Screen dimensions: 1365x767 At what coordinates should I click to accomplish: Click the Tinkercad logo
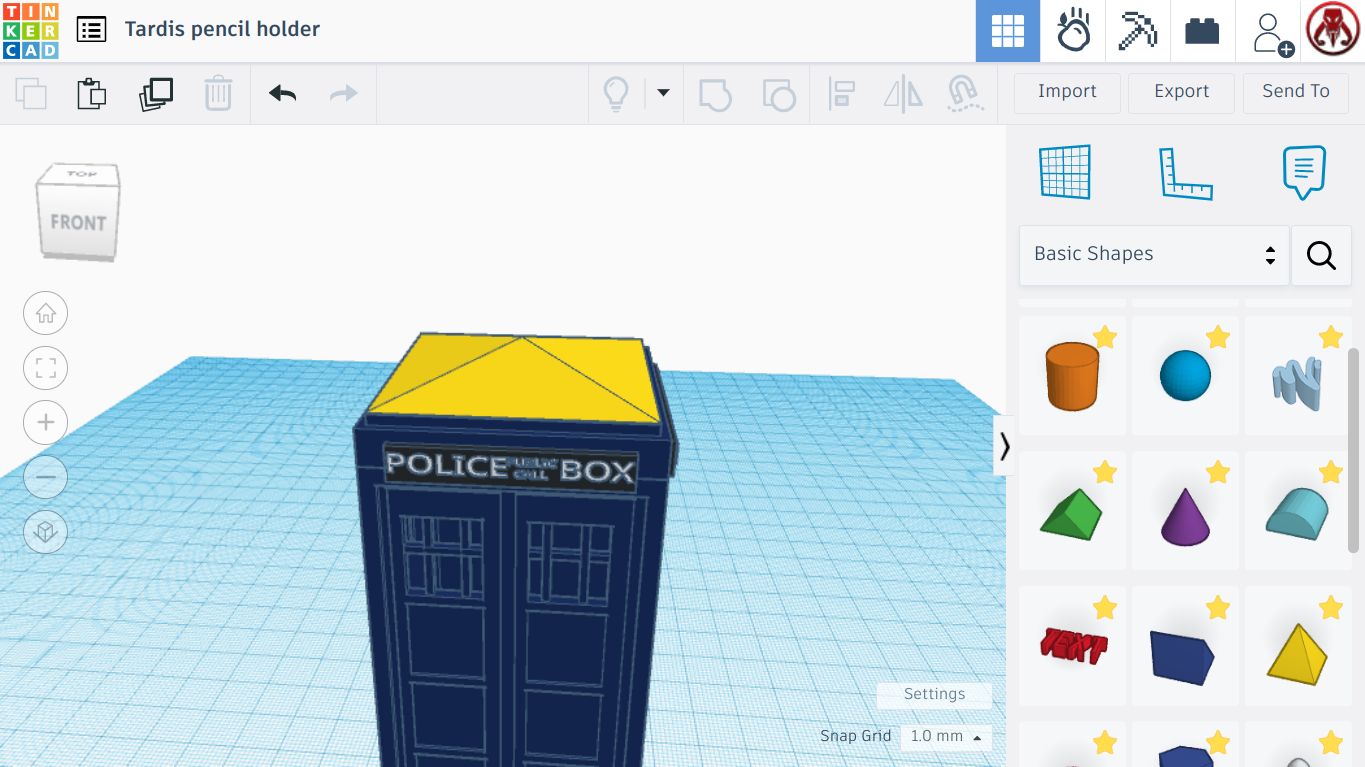[x=30, y=30]
